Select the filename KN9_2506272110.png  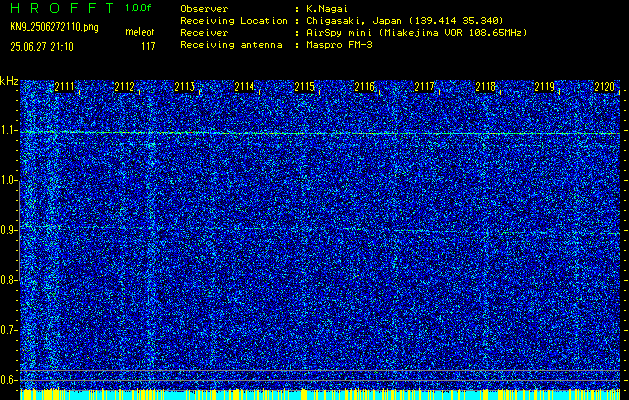(54, 27)
